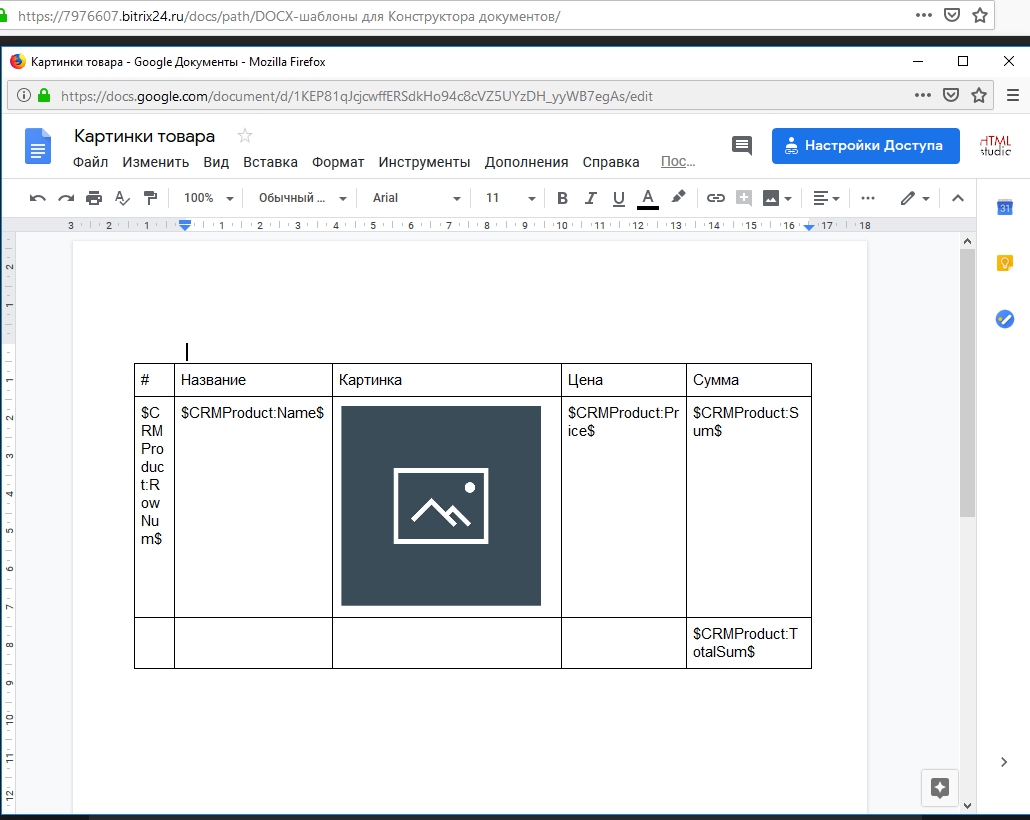
Task: Click the Print icon
Action: pyautogui.click(x=94, y=198)
